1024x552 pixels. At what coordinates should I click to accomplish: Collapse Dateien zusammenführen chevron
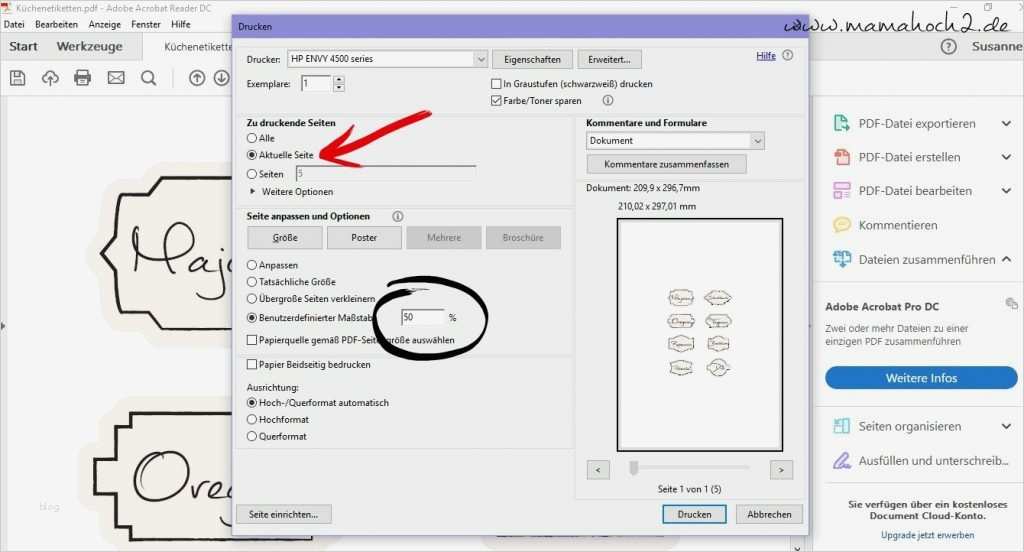click(x=1006, y=259)
